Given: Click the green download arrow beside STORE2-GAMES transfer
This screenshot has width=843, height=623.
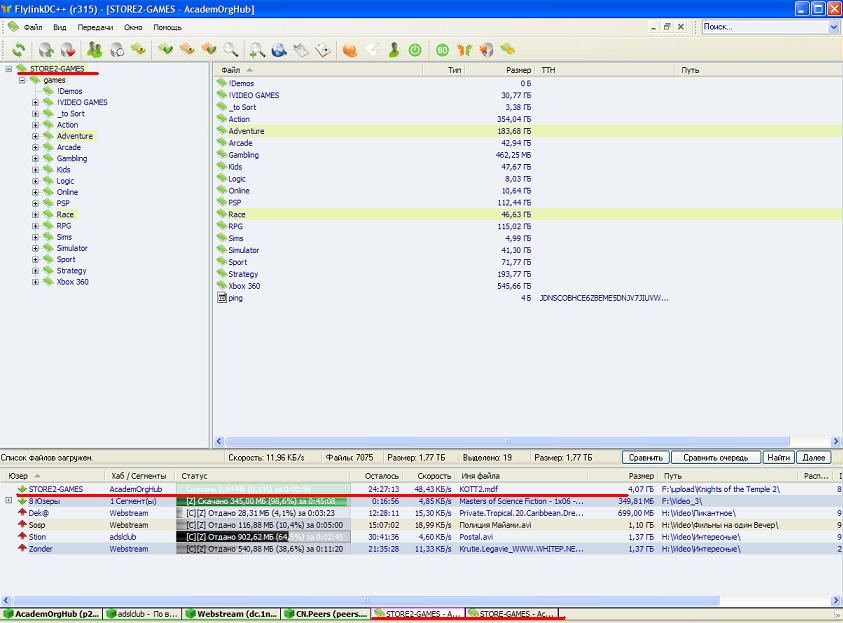Looking at the screenshot, I should point(22,489).
